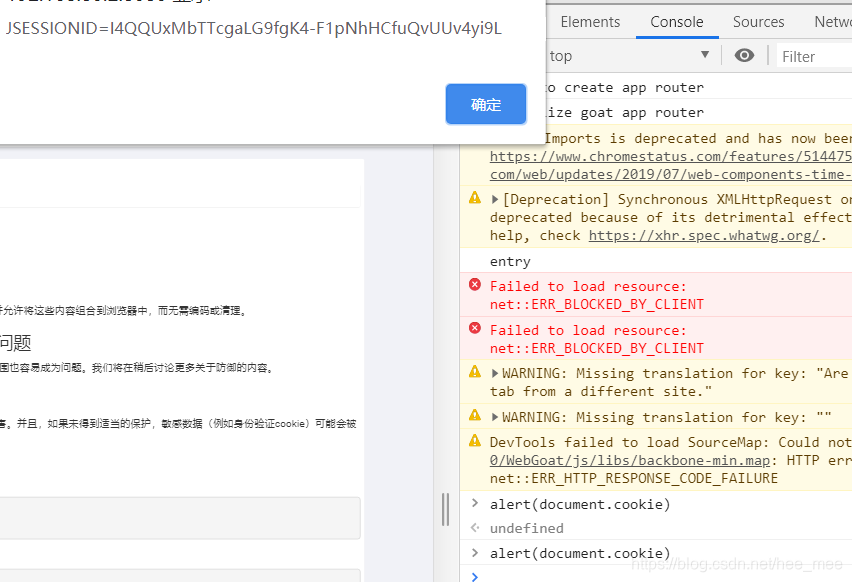Viewport: 852px width, 582px height.
Task: Expand the Deprecation Synchronous XMLHttpRequest warning
Action: click(494, 199)
